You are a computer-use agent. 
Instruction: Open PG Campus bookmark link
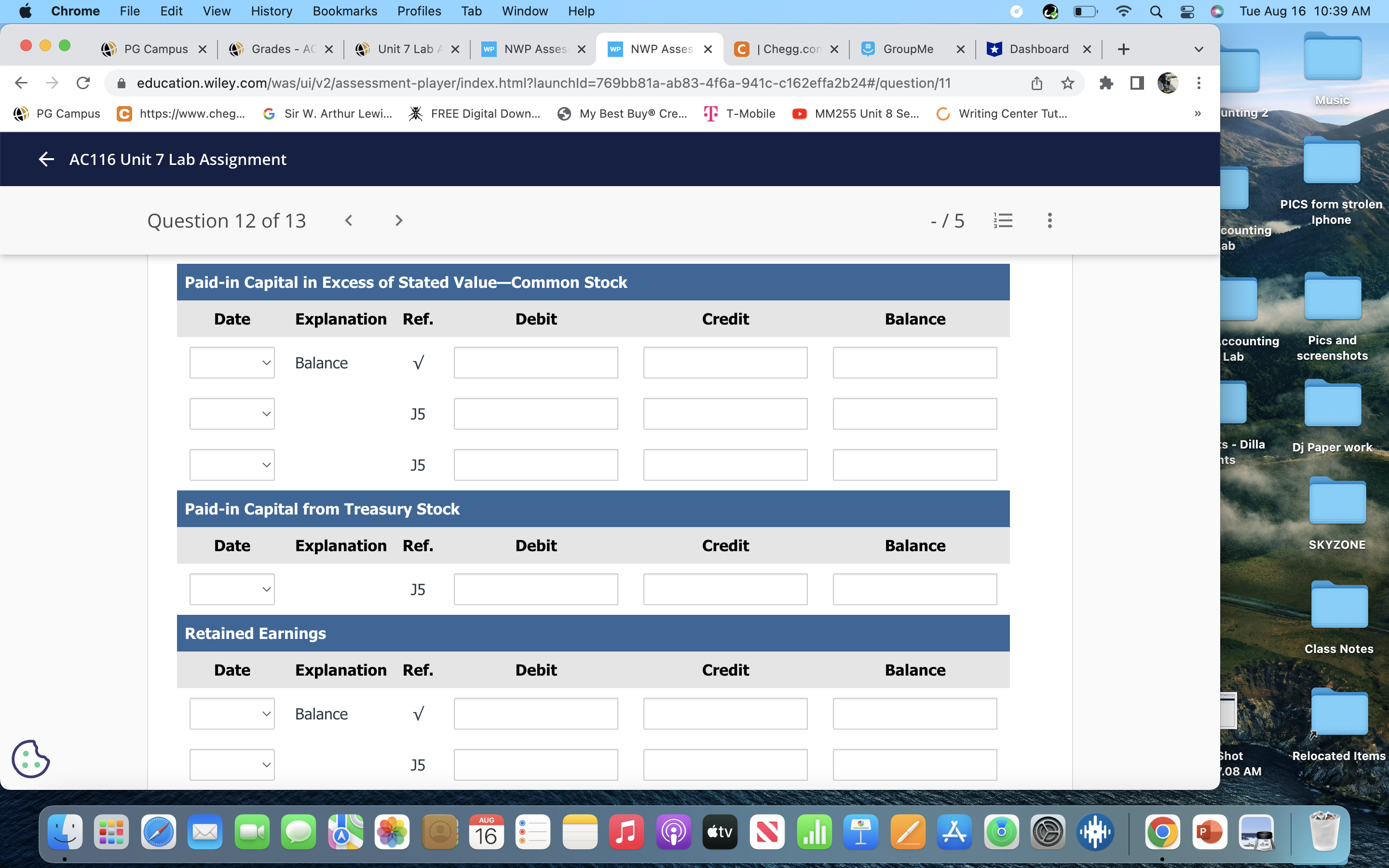tap(57, 114)
